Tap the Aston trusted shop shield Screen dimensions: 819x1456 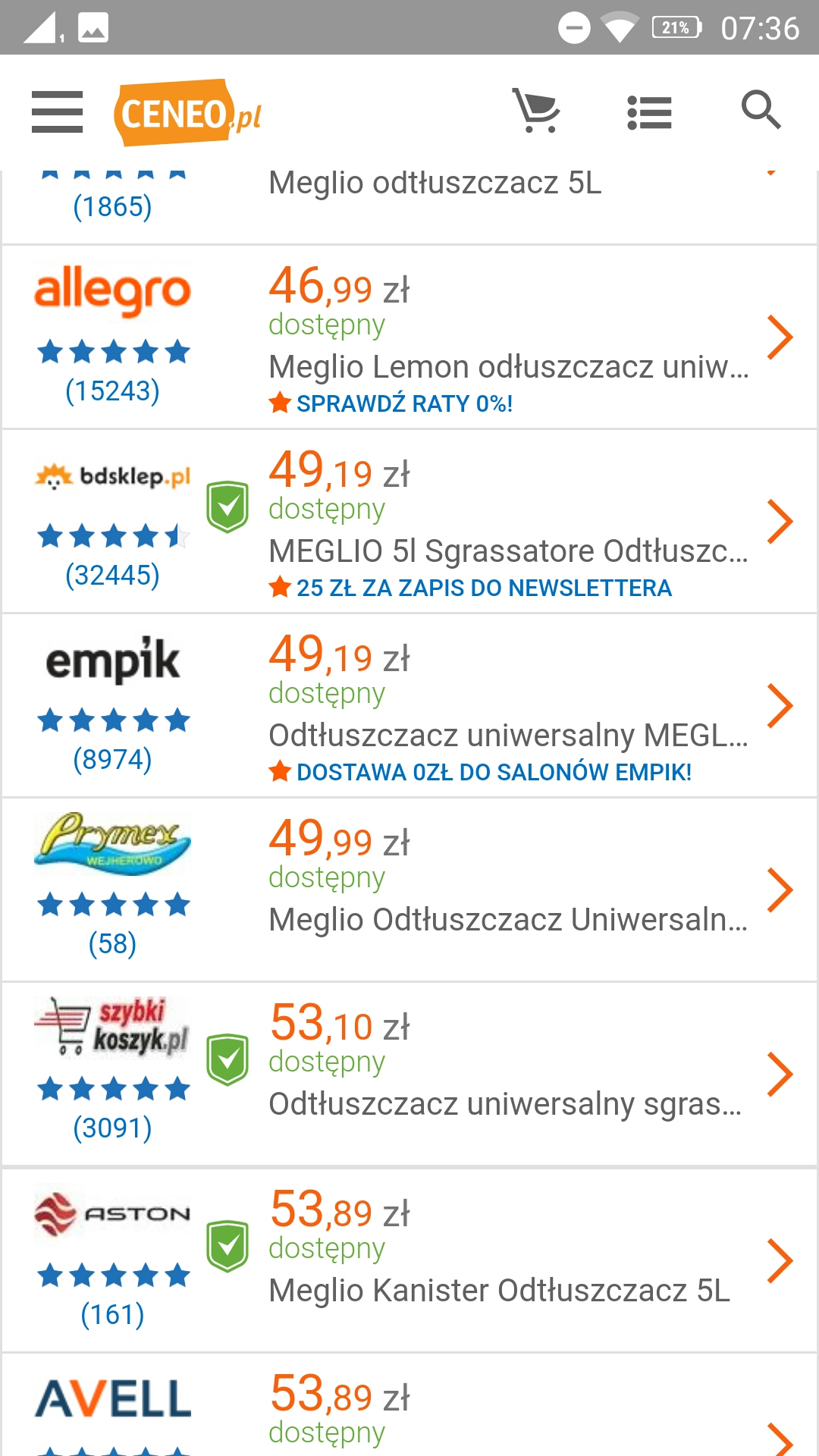coord(227,1246)
